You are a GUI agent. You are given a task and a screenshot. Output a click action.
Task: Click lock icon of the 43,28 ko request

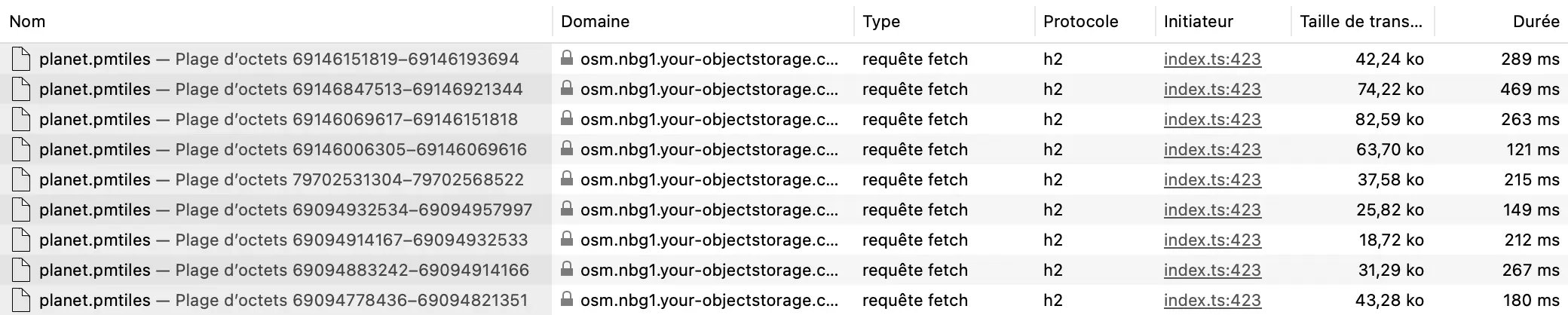pos(567,299)
